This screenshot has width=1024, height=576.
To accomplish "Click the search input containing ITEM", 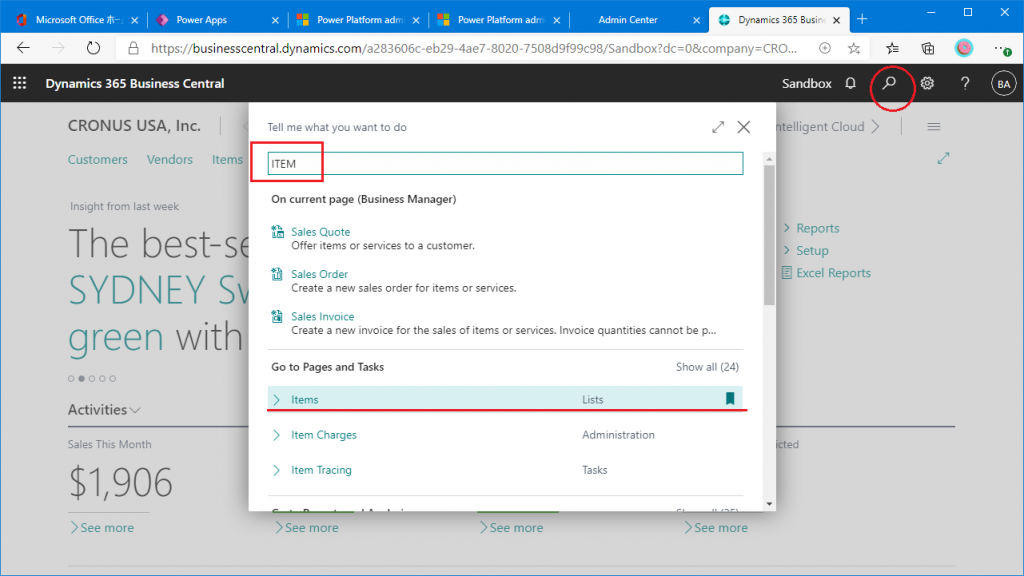I will 505,163.
